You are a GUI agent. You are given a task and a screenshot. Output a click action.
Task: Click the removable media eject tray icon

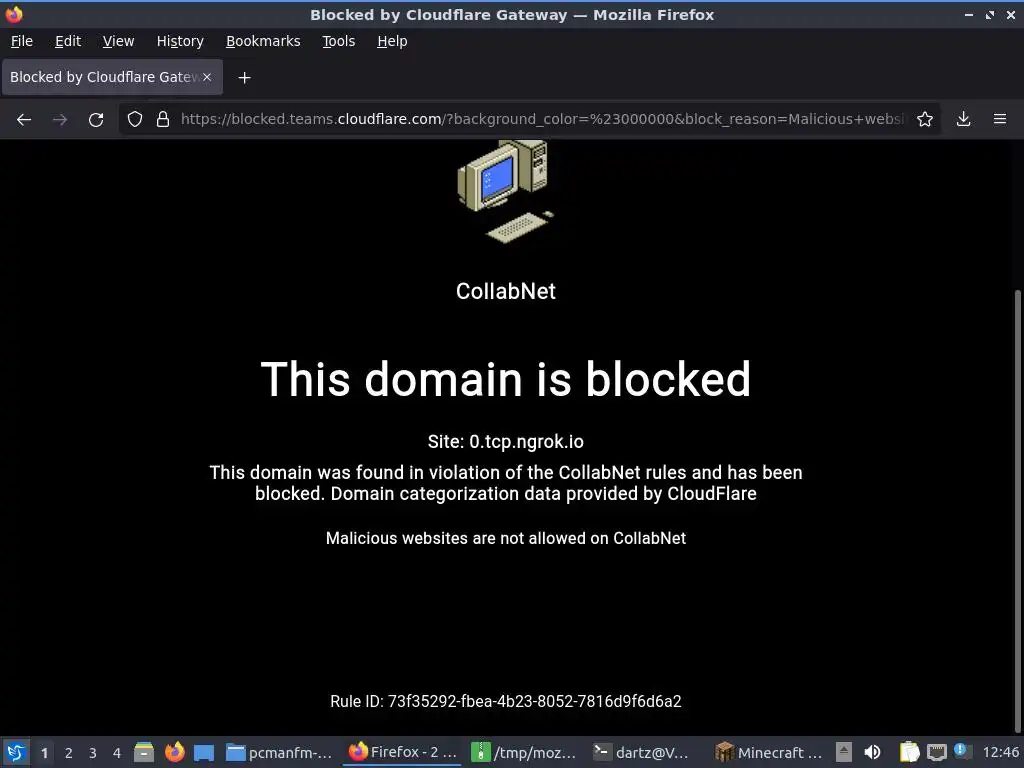tap(844, 752)
